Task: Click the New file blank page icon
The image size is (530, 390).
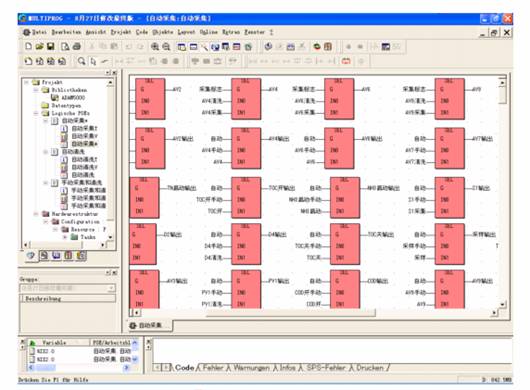Action: [x=29, y=47]
